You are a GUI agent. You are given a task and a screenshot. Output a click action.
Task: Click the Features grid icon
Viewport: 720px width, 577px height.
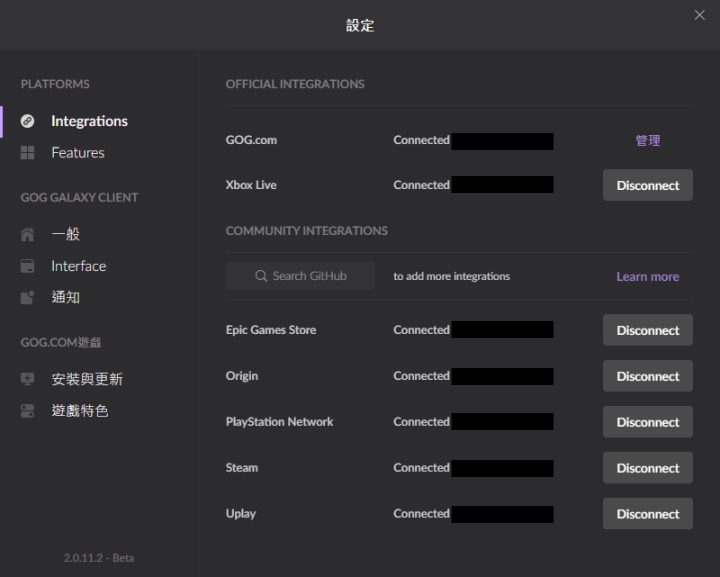28,152
